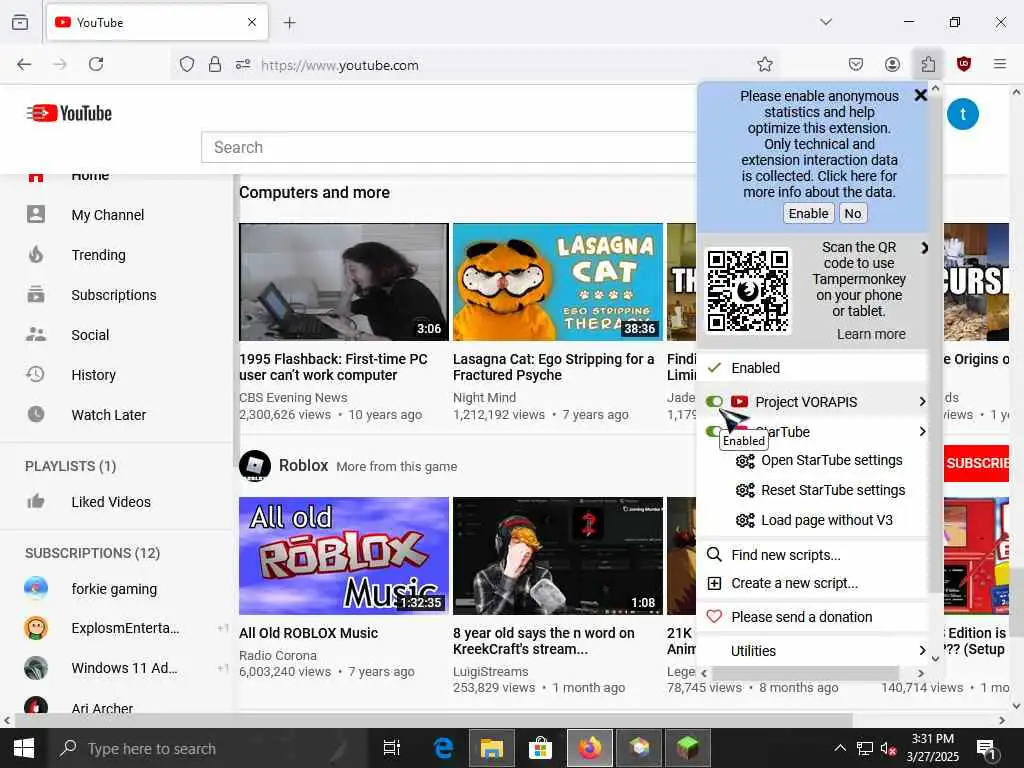The image size is (1024, 768).
Task: Open Task View on taskbar
Action: (392, 748)
